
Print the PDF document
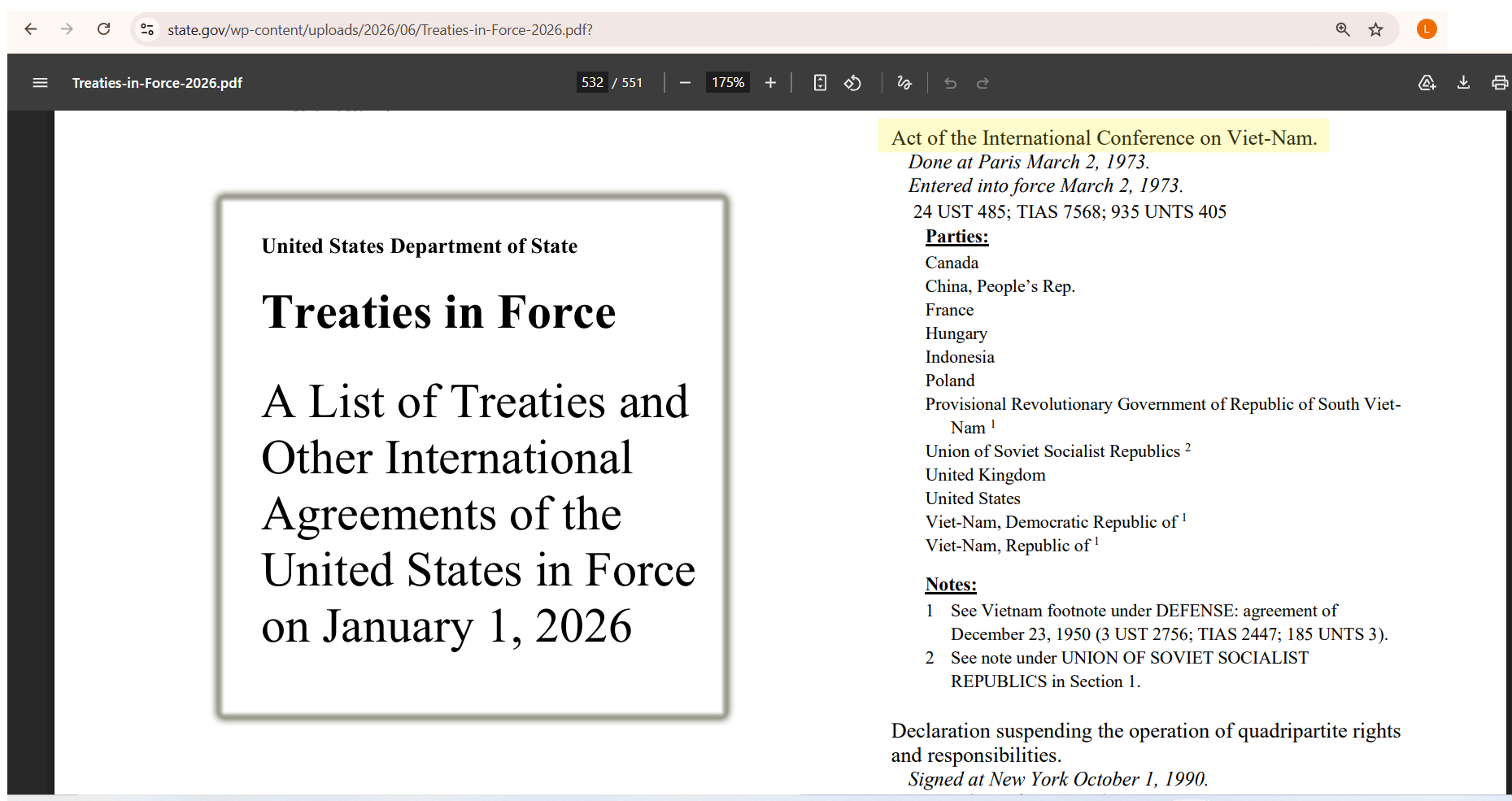click(1499, 83)
